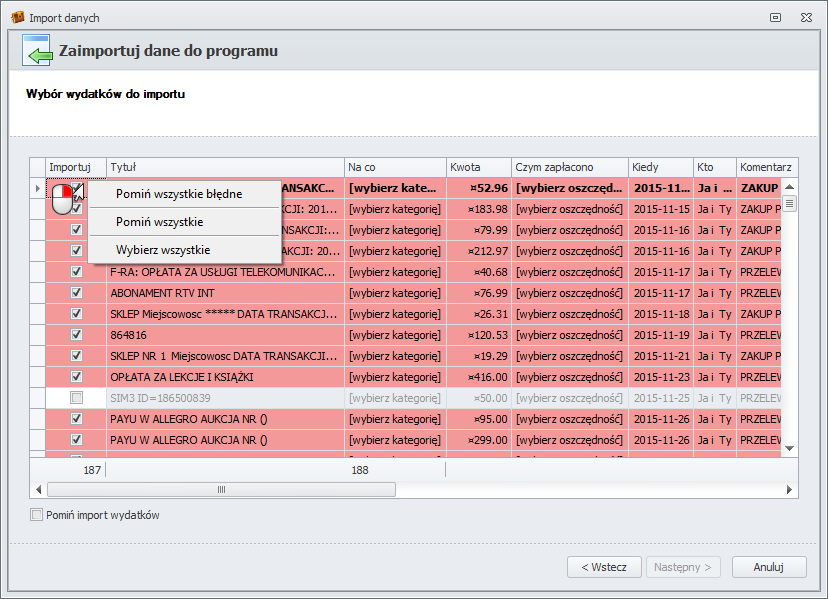Viewport: 828px width, 599px height.
Task: Go back with the '< Wstecz' button
Action: tap(604, 567)
